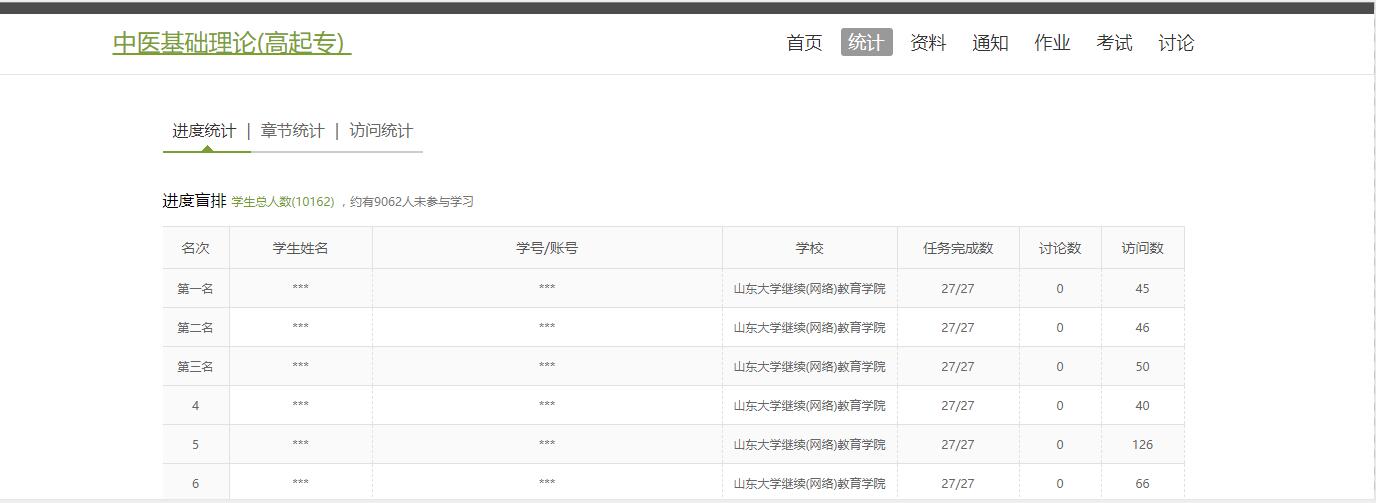Viewport: 1376px width, 503px height.
Task: Click the 访问数 column header
Action: [1142, 248]
